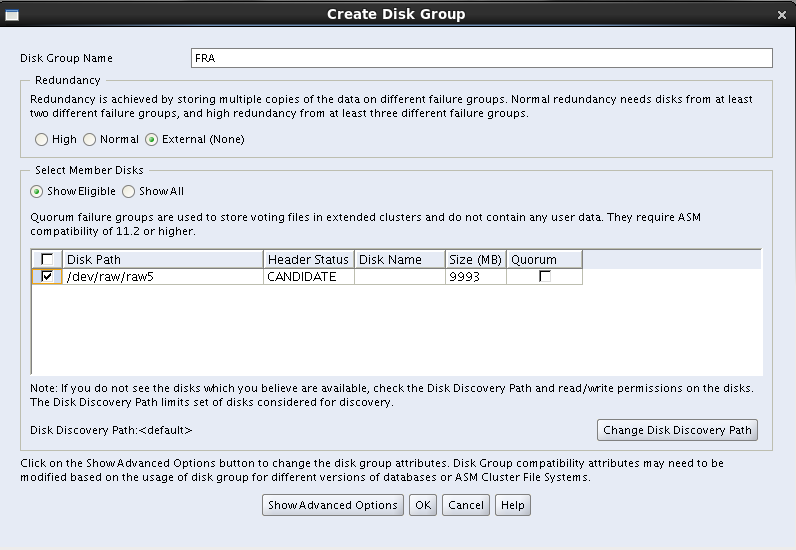796x550 pixels.
Task: Toggle the select-all checkbox in table header
Action: tap(47, 260)
